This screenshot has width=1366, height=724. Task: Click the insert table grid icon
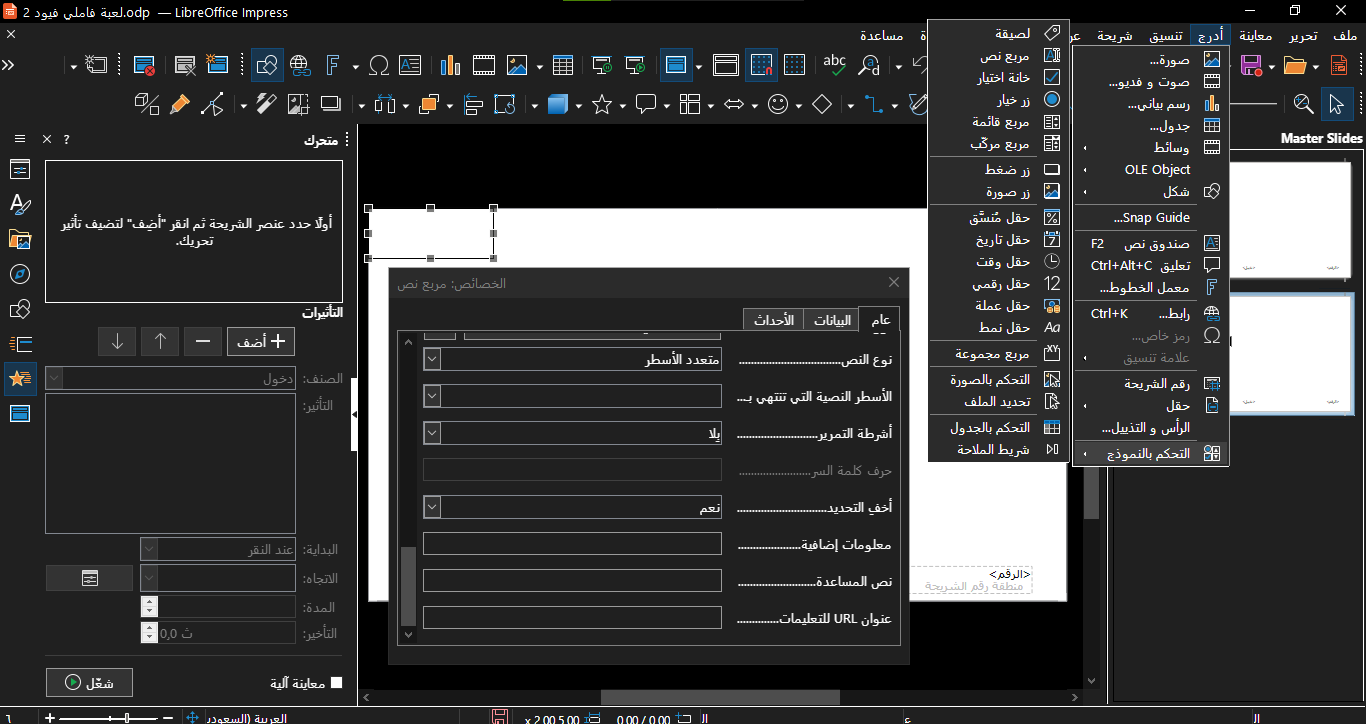click(563, 66)
